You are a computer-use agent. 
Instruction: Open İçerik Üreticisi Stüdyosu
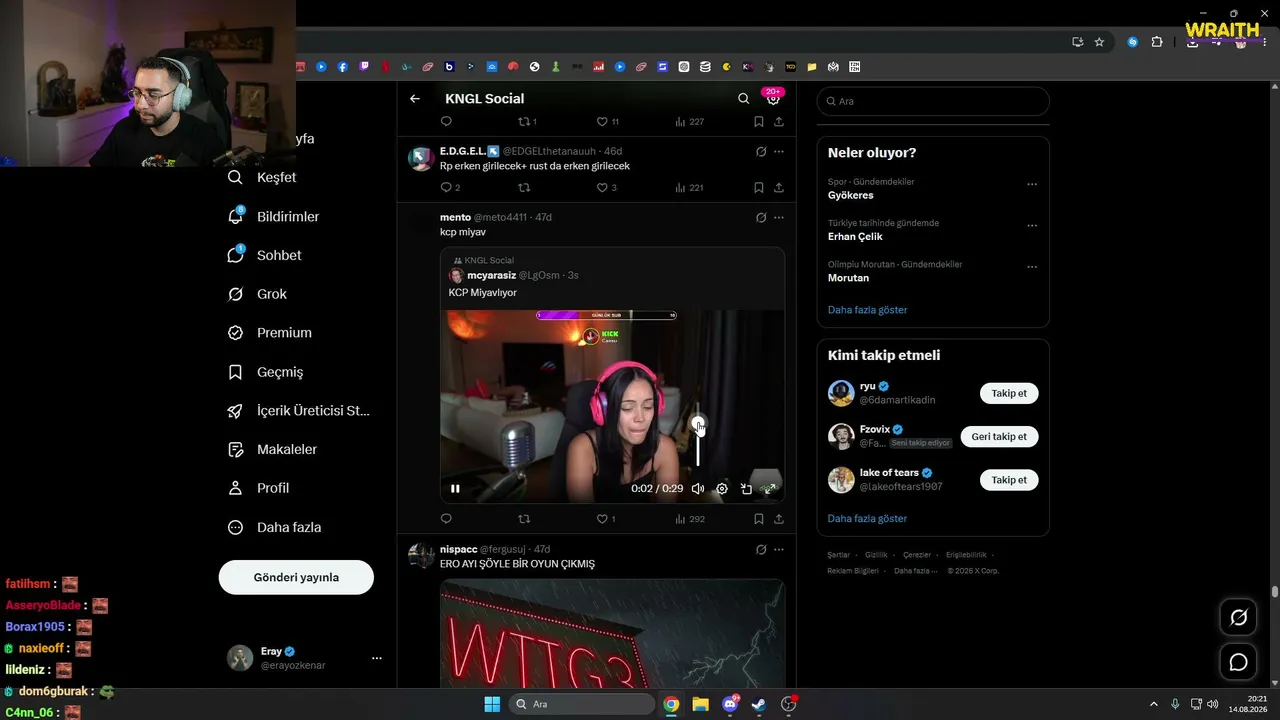click(x=299, y=411)
